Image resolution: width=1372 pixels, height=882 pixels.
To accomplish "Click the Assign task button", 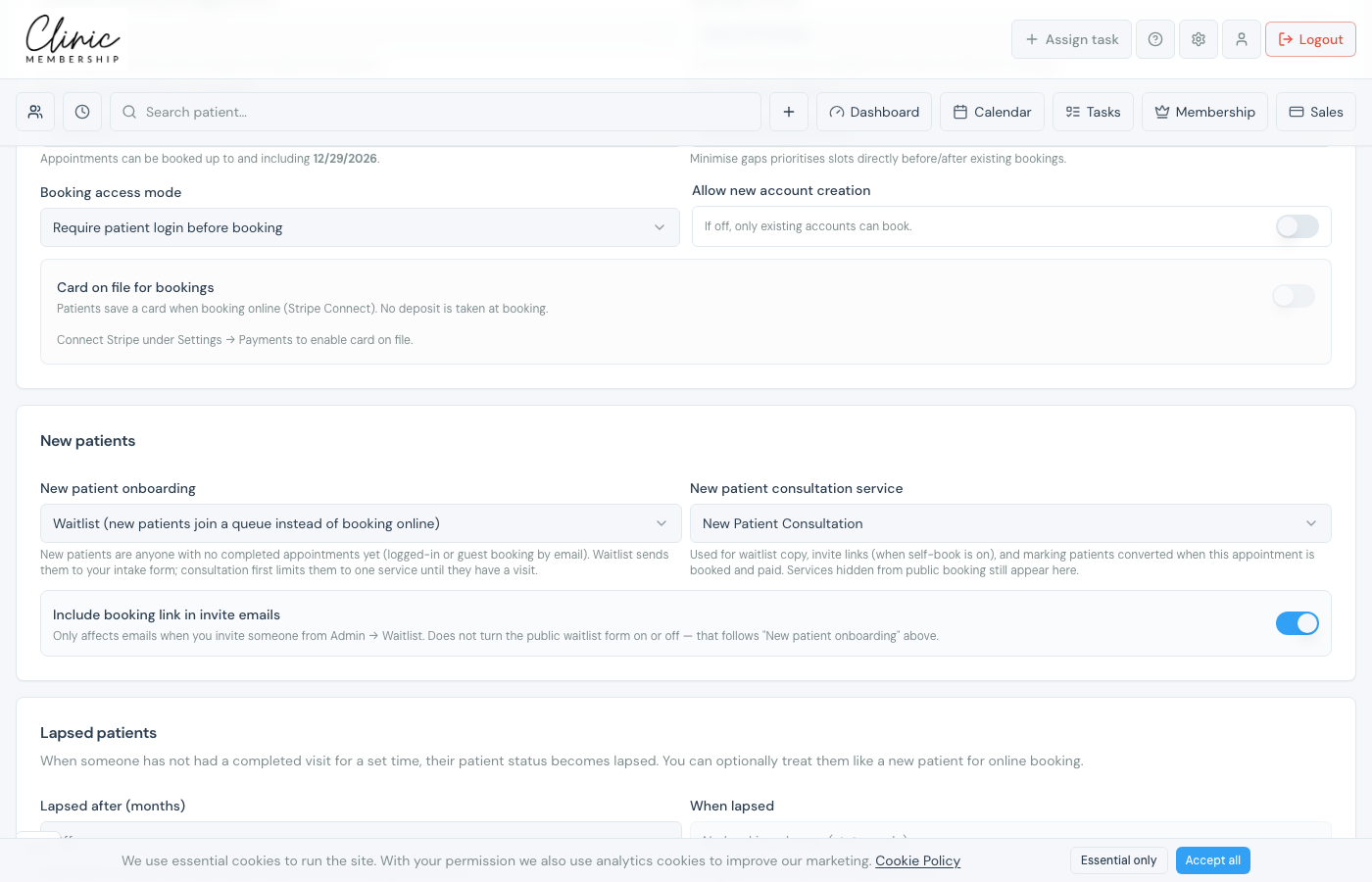I will (1071, 39).
